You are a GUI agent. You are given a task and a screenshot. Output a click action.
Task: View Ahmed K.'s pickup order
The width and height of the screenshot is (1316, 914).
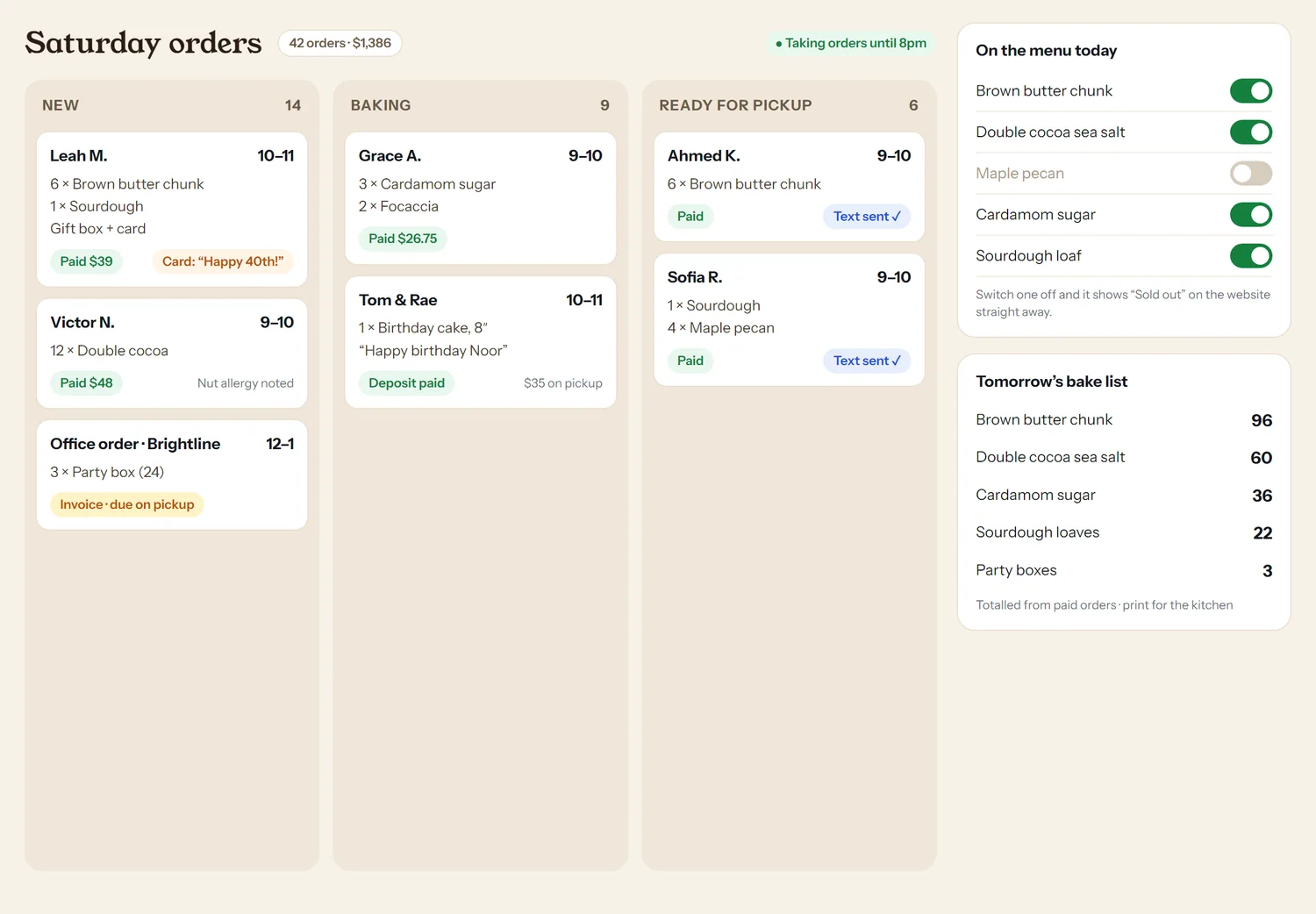790,187
